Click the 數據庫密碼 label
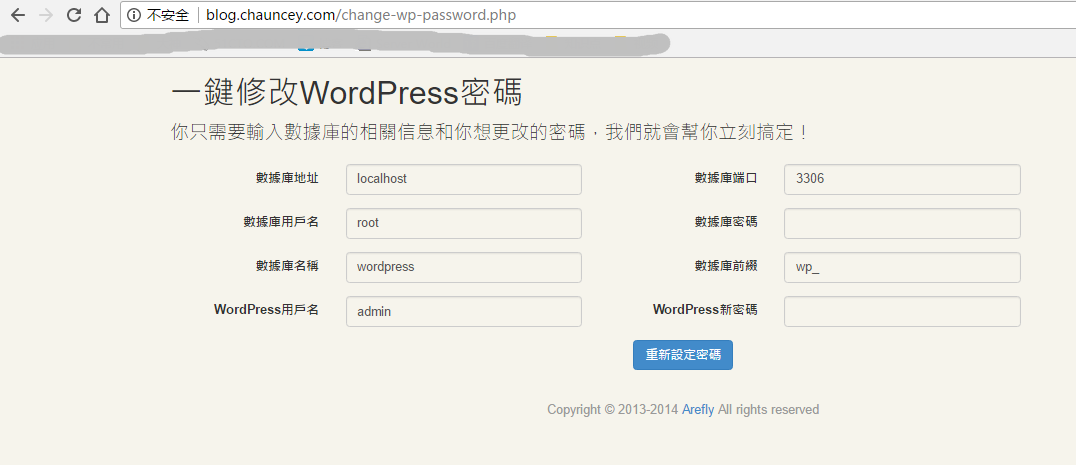The image size is (1076, 465). click(726, 222)
